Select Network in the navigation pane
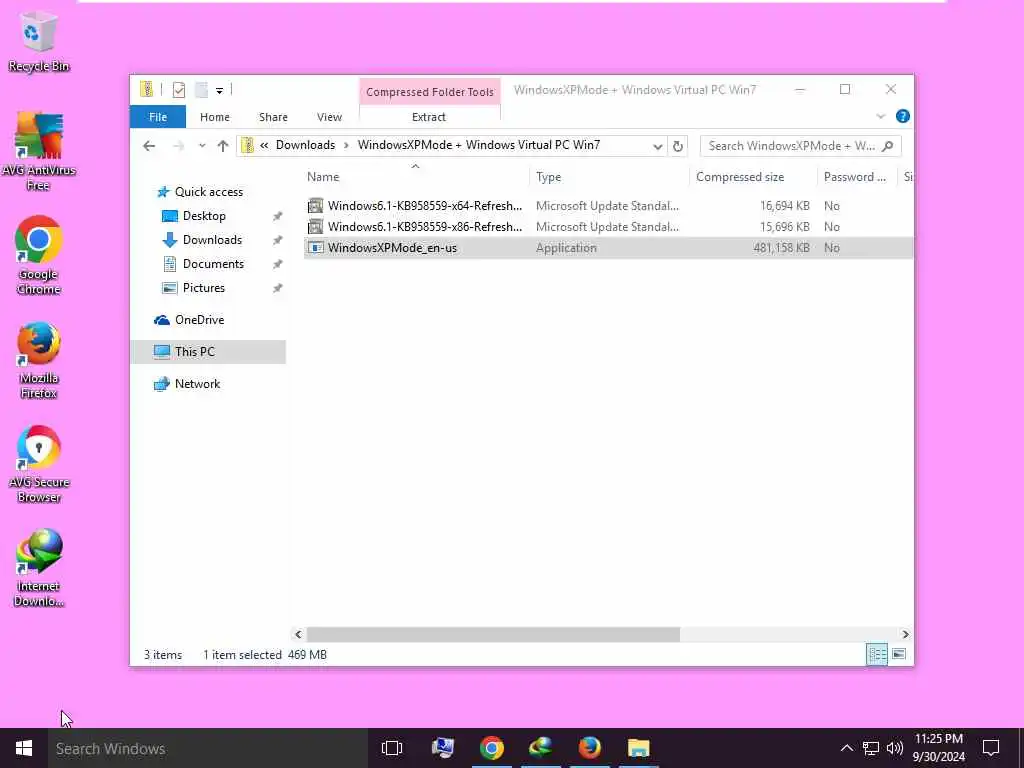 pyautogui.click(x=187, y=383)
